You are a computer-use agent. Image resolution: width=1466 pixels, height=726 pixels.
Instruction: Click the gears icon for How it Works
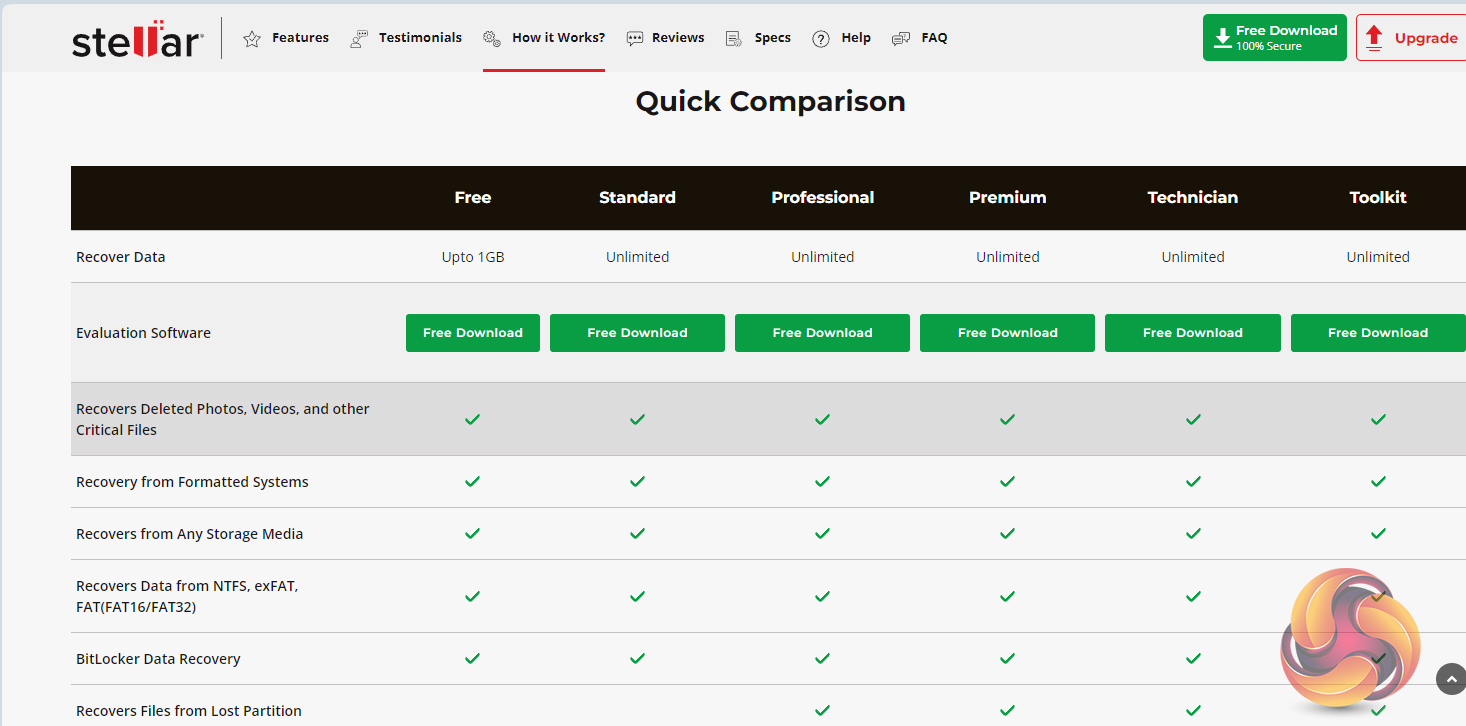[492, 39]
